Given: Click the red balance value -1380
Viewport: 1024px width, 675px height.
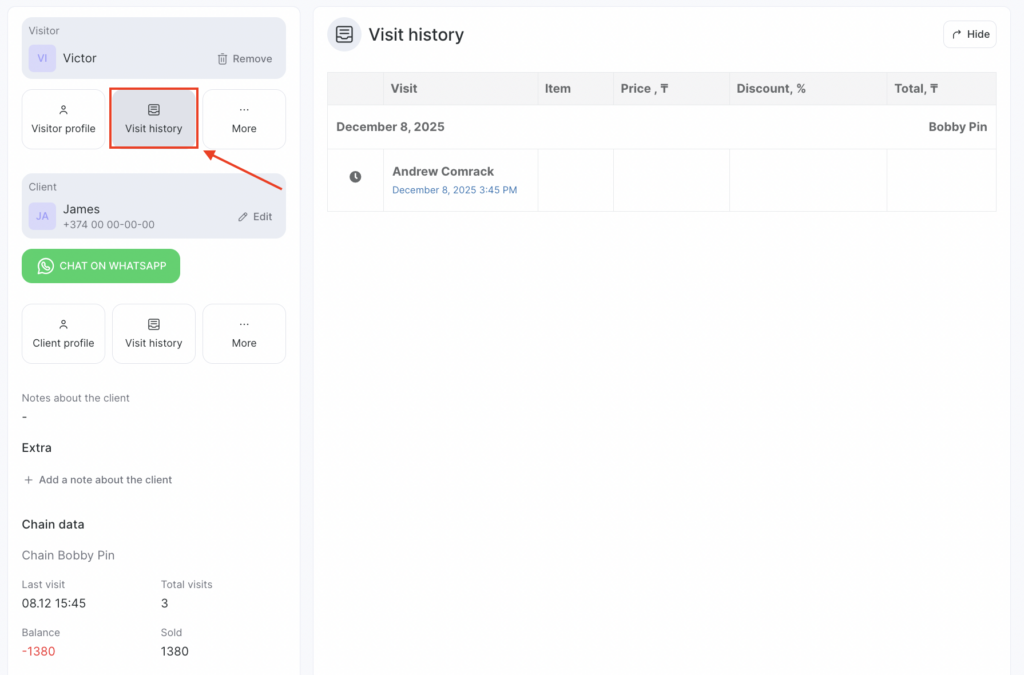Looking at the screenshot, I should click(x=39, y=651).
